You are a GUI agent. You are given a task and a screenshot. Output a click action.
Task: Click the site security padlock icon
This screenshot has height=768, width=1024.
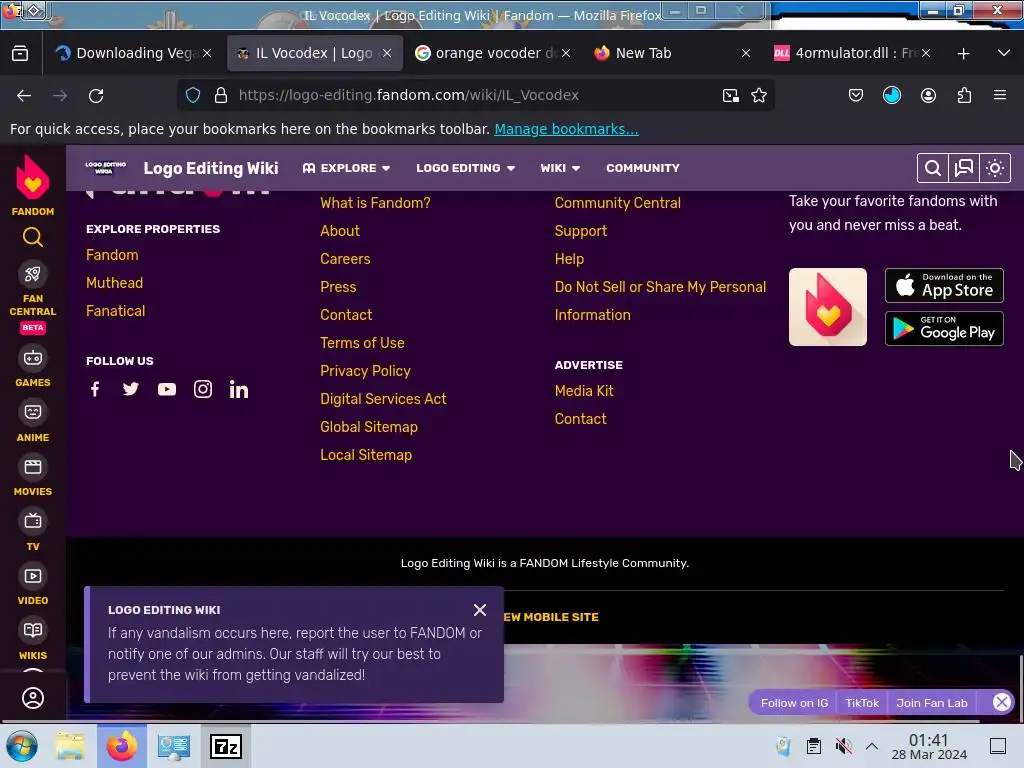[221, 95]
